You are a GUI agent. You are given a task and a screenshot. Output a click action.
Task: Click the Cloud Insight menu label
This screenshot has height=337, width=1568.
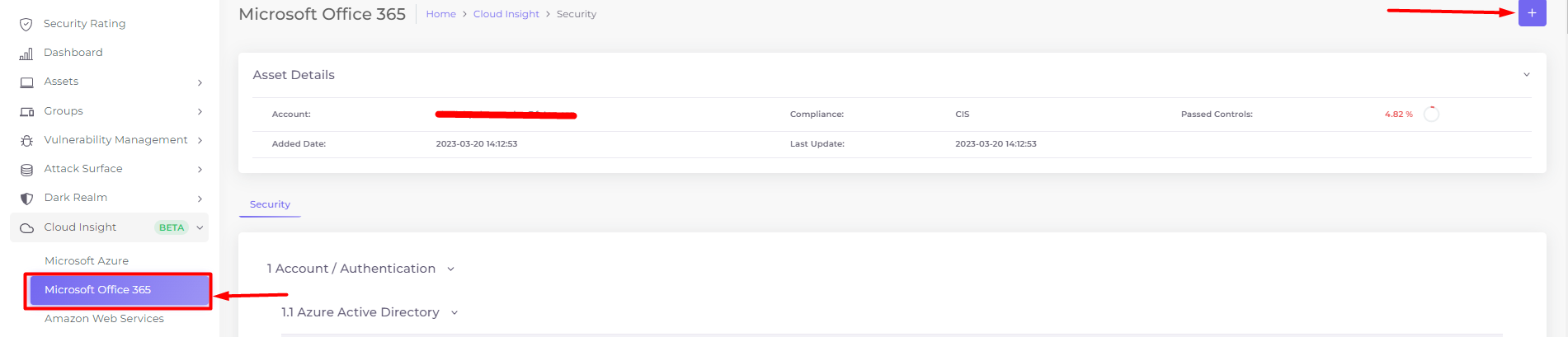(x=80, y=227)
